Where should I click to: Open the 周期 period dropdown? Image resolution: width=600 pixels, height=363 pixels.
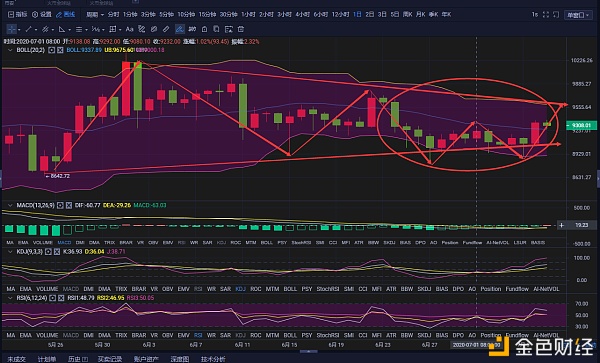coord(95,15)
